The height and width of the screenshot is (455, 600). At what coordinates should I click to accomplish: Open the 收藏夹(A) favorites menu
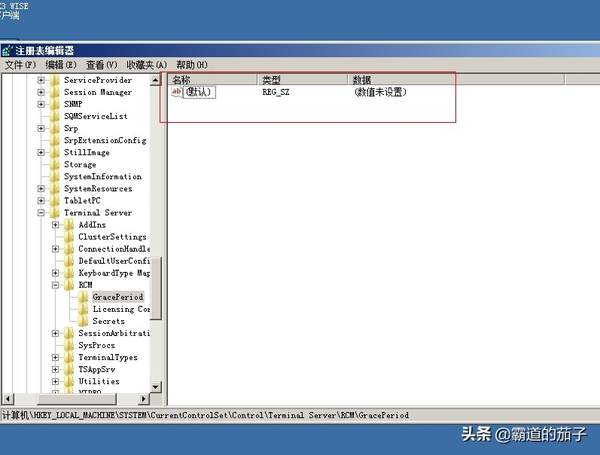[148, 65]
